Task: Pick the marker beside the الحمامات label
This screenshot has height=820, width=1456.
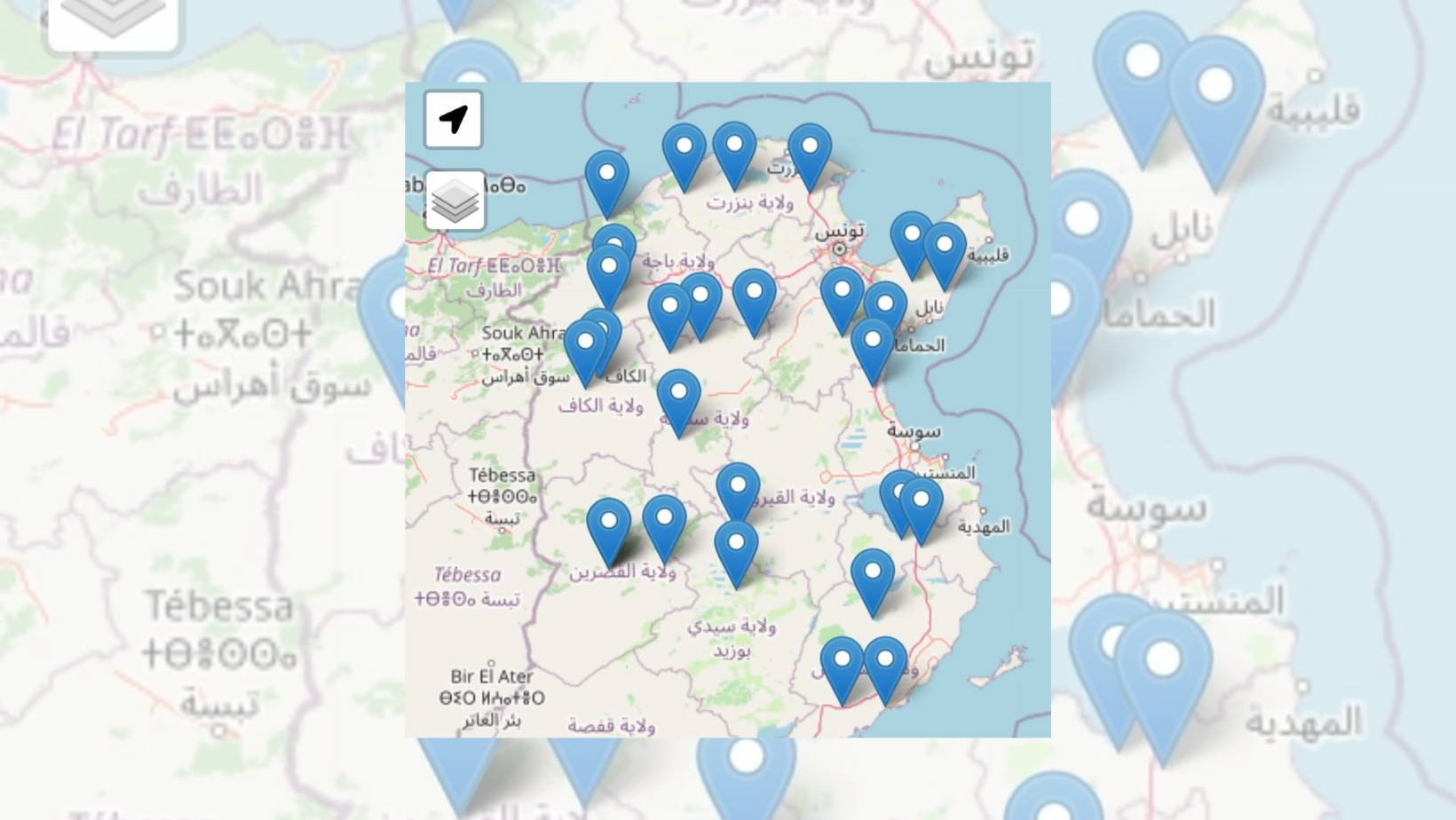Action: [x=872, y=353]
